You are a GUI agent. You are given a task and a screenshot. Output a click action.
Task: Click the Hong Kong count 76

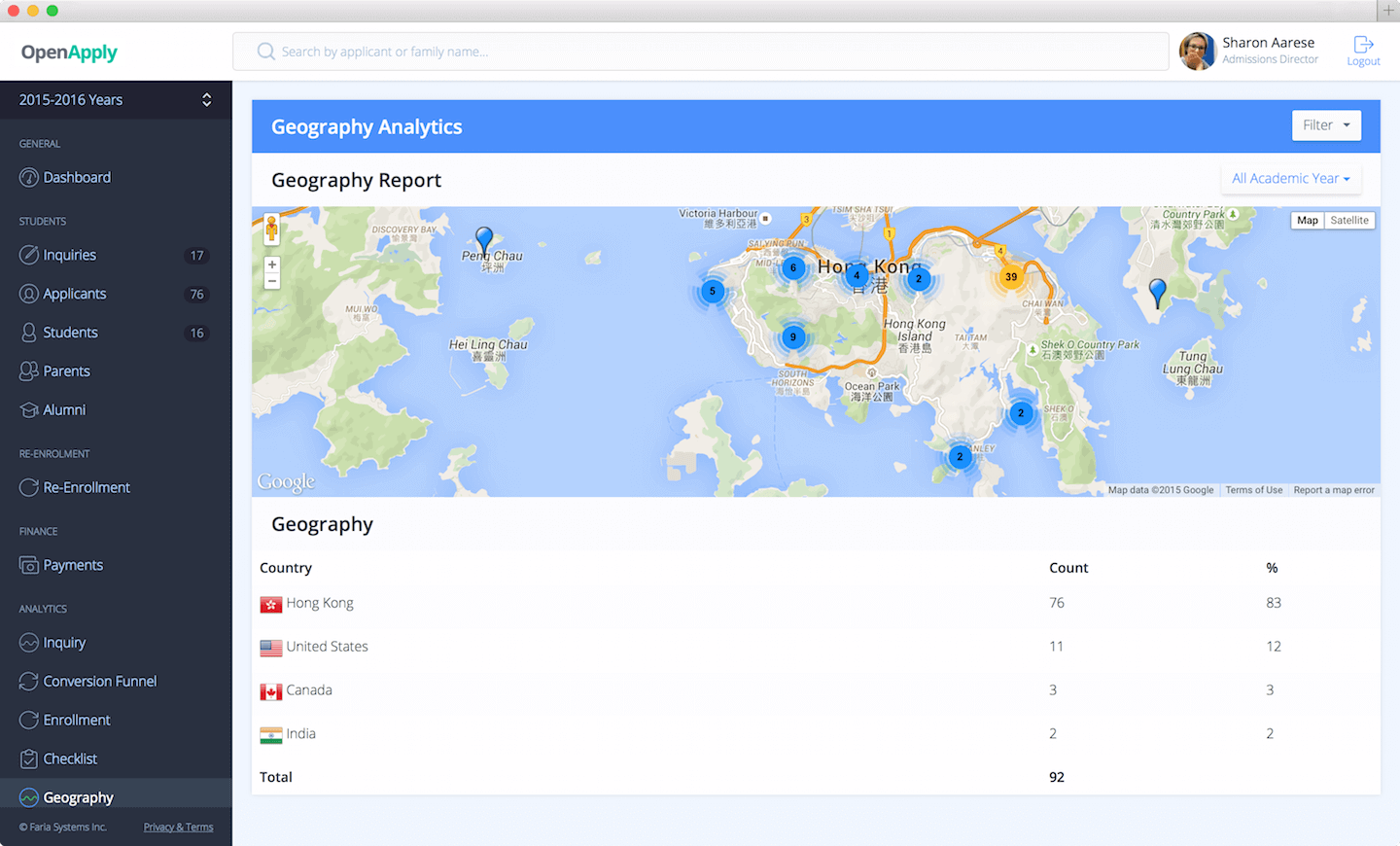point(1057,603)
